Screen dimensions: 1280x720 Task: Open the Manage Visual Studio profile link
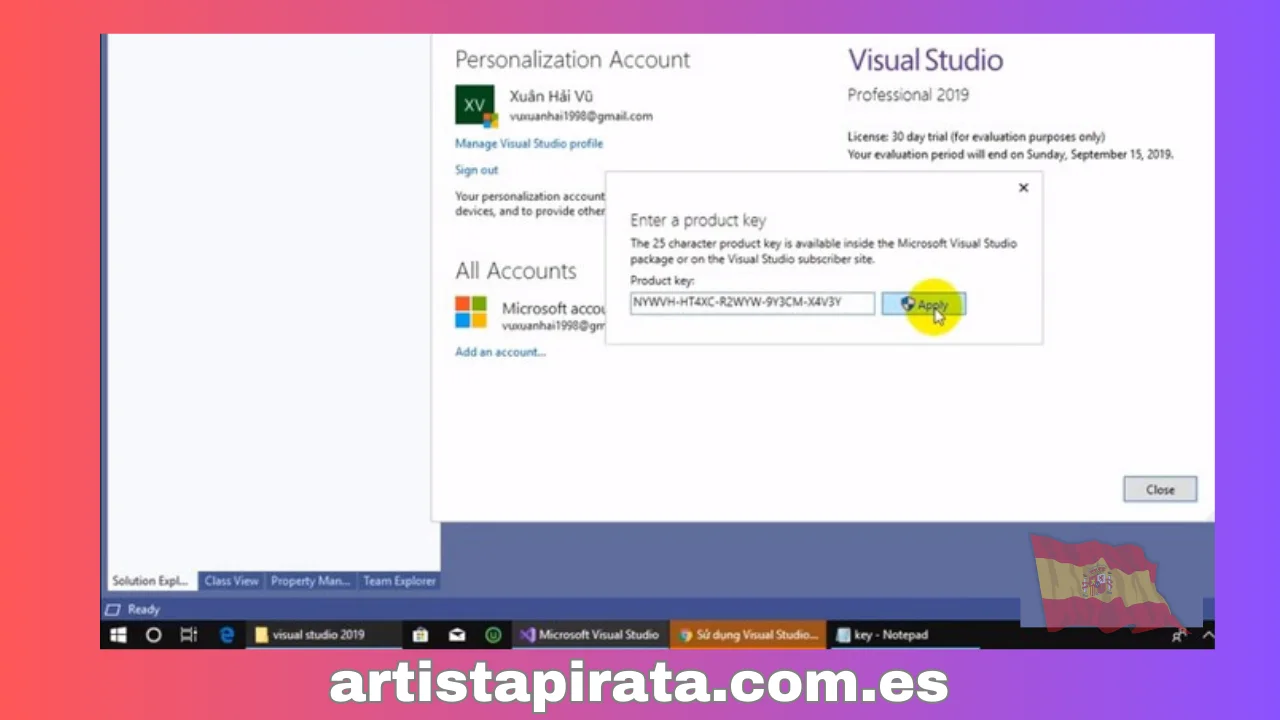click(529, 144)
